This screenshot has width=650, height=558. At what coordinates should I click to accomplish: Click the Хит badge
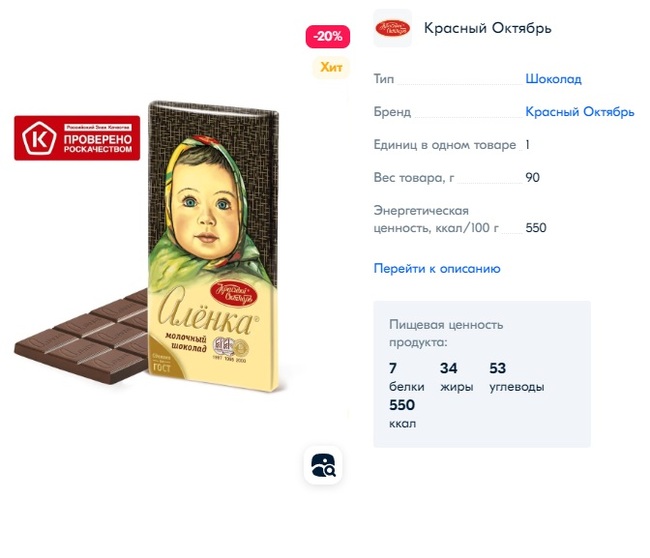[331, 67]
